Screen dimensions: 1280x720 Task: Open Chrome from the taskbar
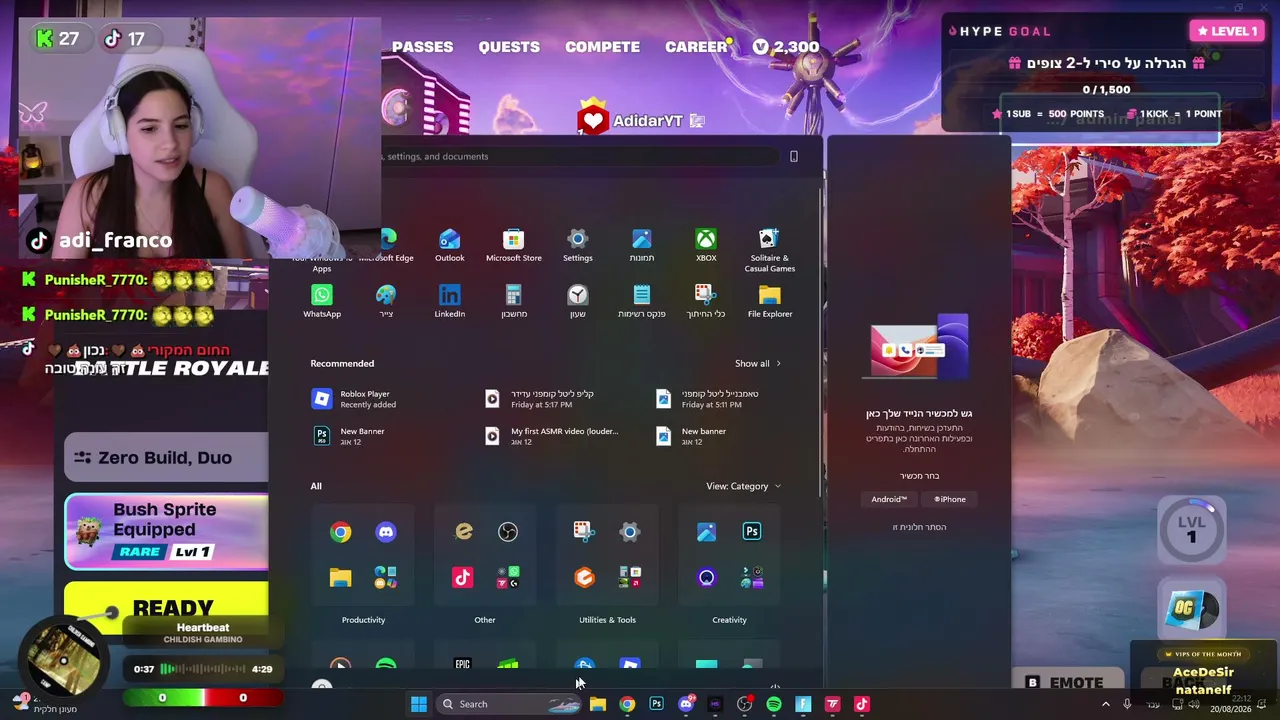pos(627,704)
